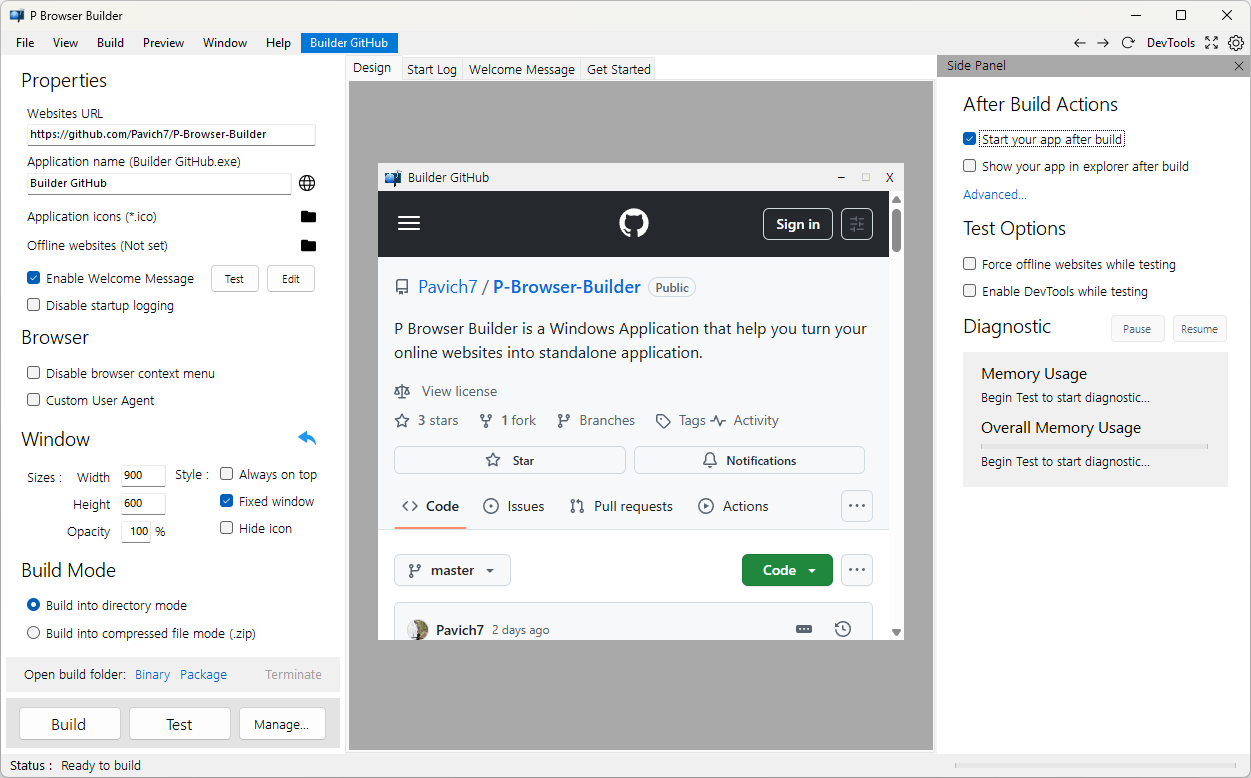Toggle Enable Welcome Message checkbox
The width and height of the screenshot is (1251, 778).
click(34, 278)
